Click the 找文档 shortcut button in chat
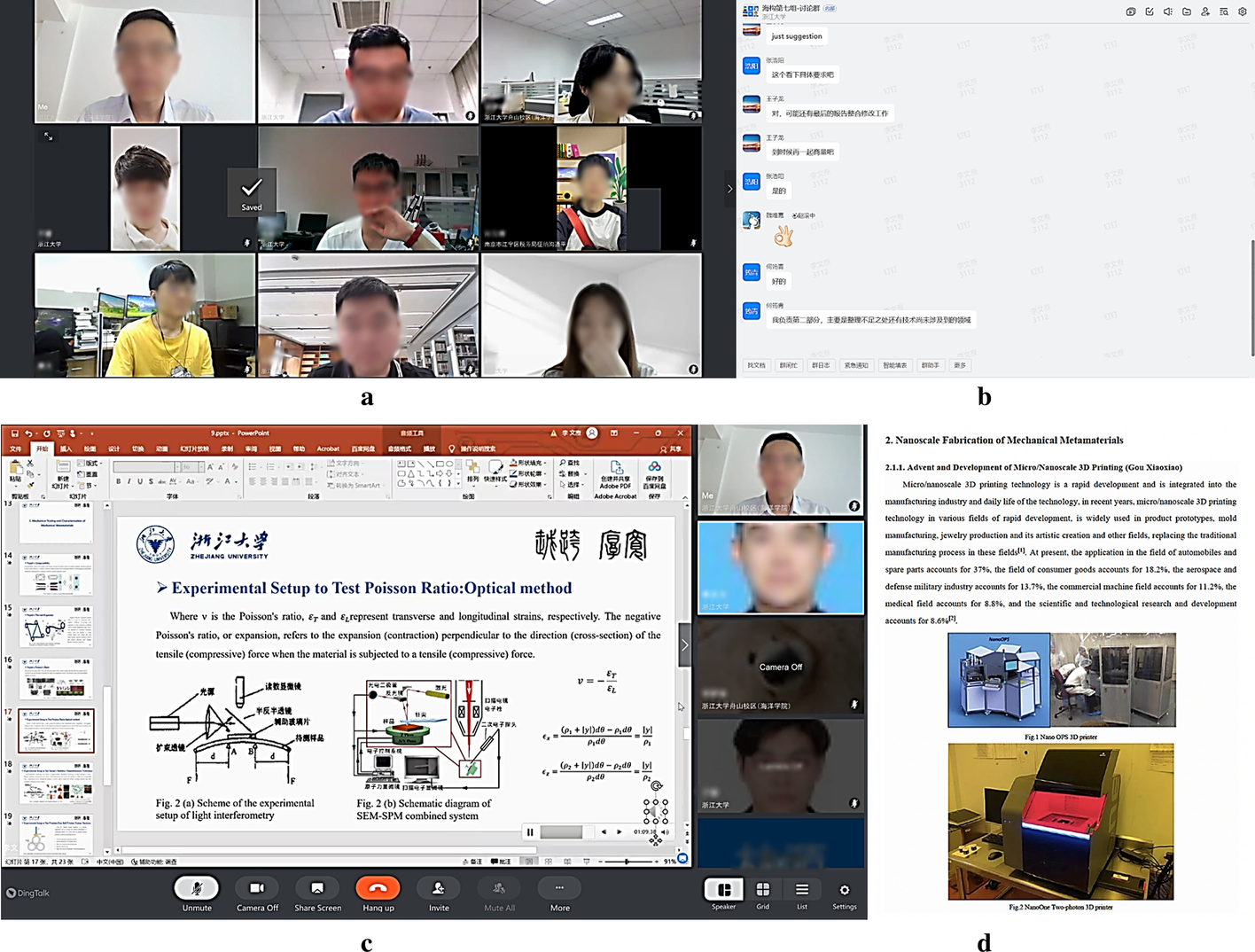This screenshot has height=952, width=1255. coord(756,365)
